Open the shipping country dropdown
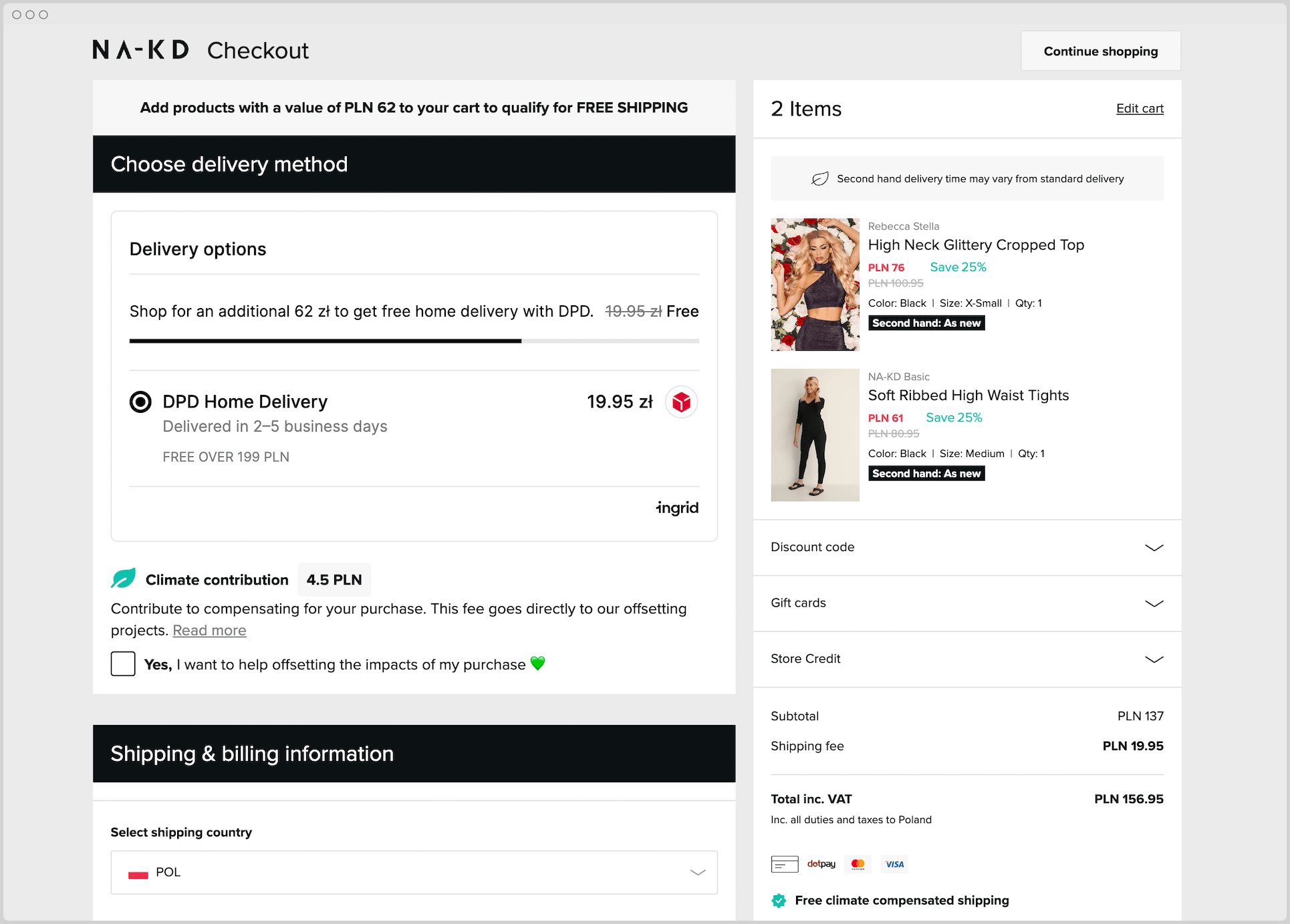Viewport: 1290px width, 924px height. click(x=414, y=873)
